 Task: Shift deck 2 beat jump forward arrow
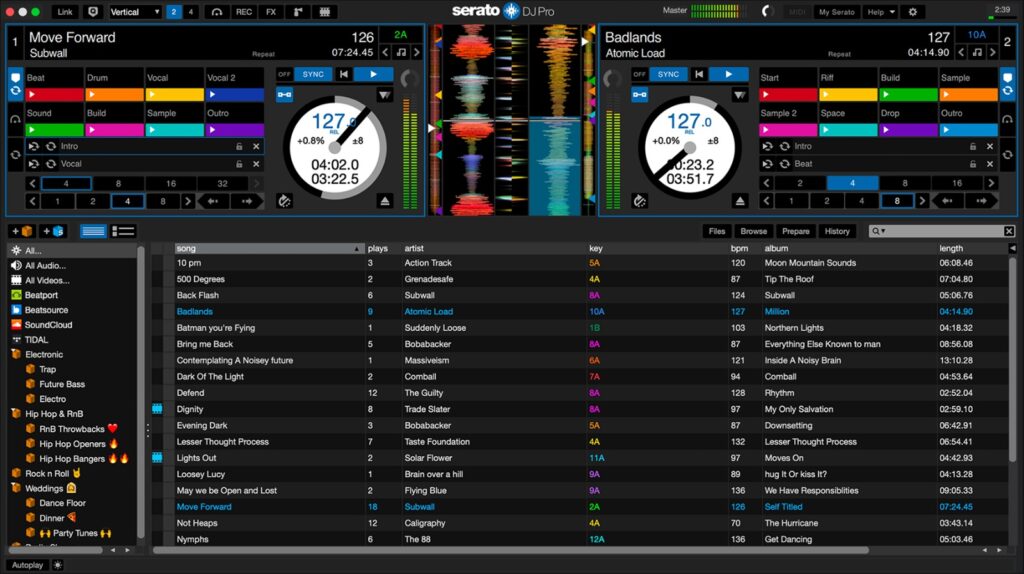[x=981, y=201]
